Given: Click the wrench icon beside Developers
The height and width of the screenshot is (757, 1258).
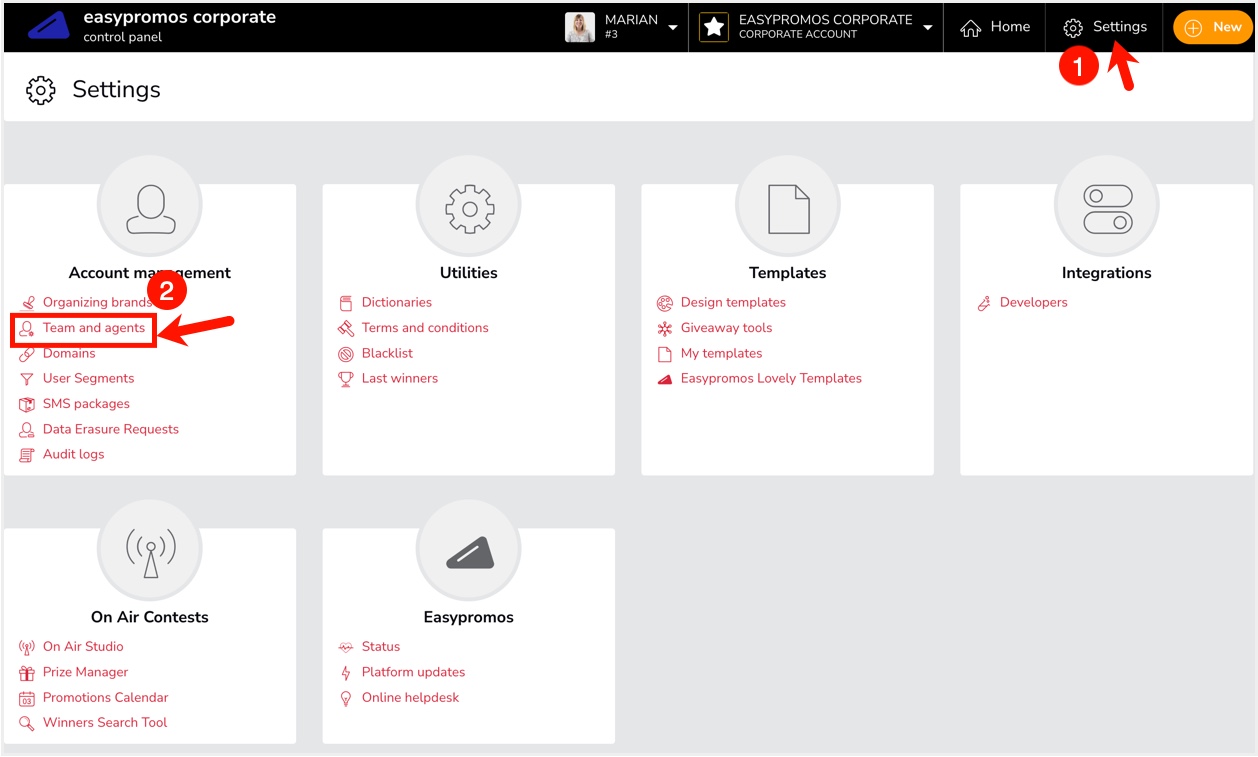Looking at the screenshot, I should (x=984, y=303).
